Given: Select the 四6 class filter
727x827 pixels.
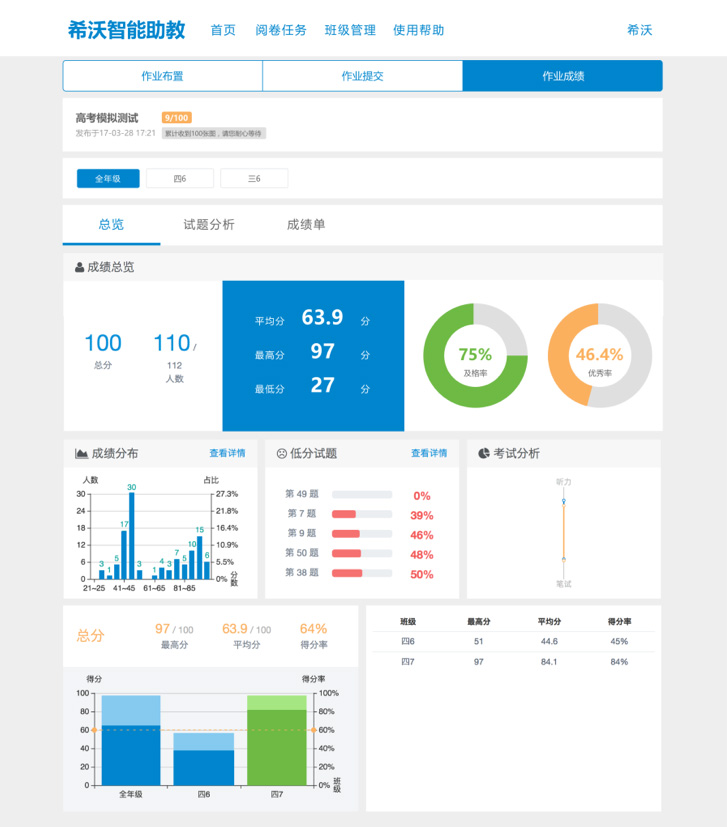Looking at the screenshot, I should (x=180, y=179).
